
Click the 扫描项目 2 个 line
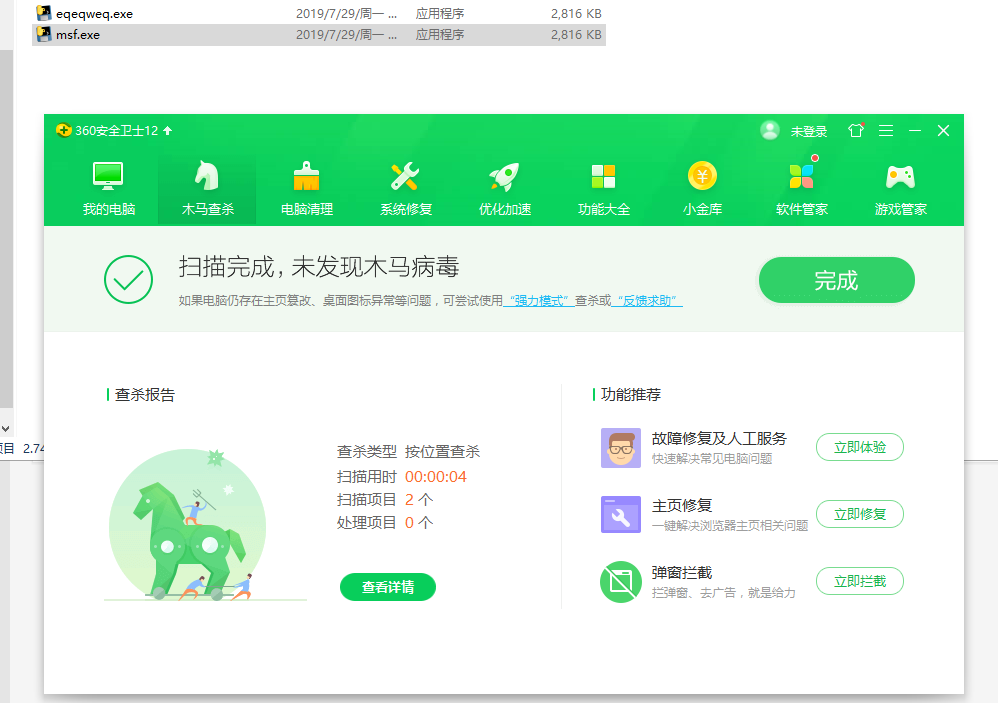(x=385, y=499)
